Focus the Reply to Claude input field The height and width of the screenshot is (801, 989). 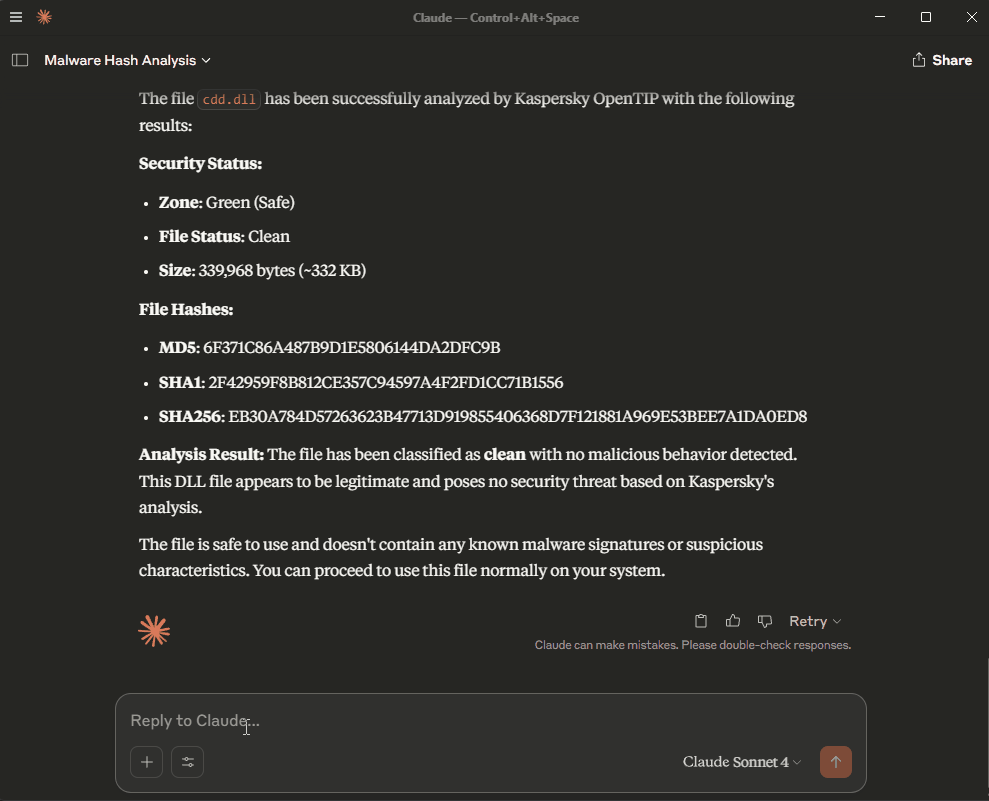[x=491, y=720]
